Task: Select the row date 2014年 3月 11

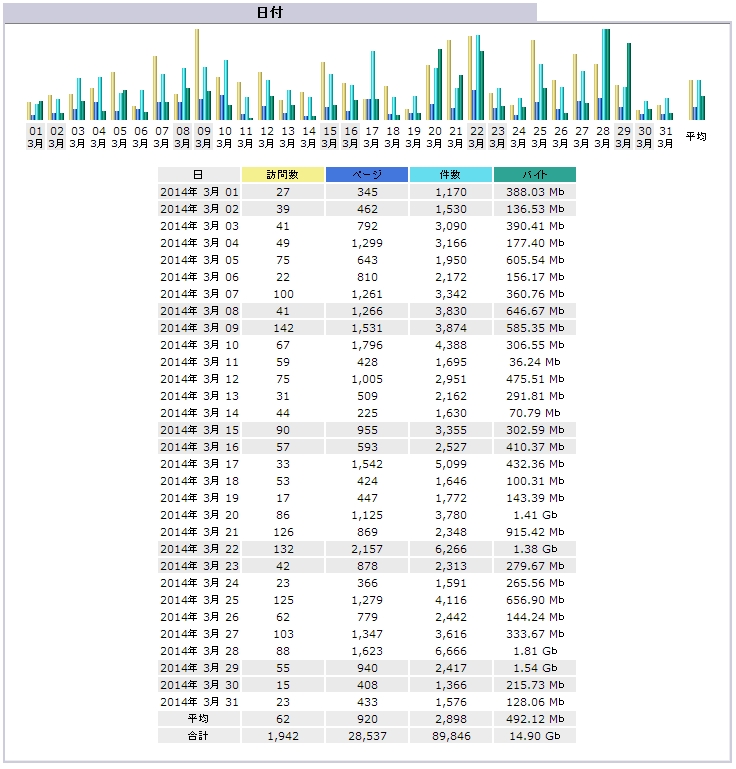Action: point(199,362)
